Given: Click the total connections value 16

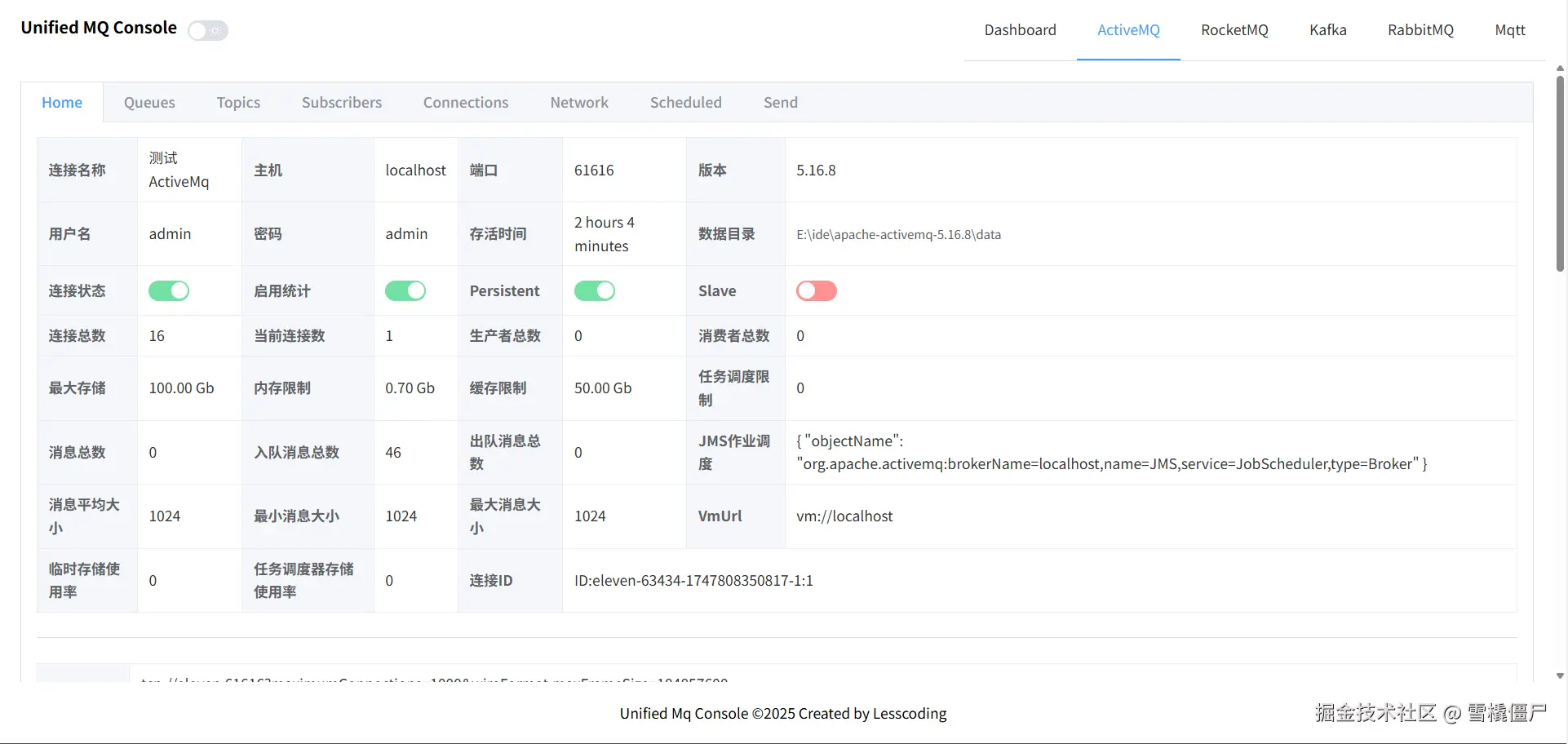Looking at the screenshot, I should (157, 336).
